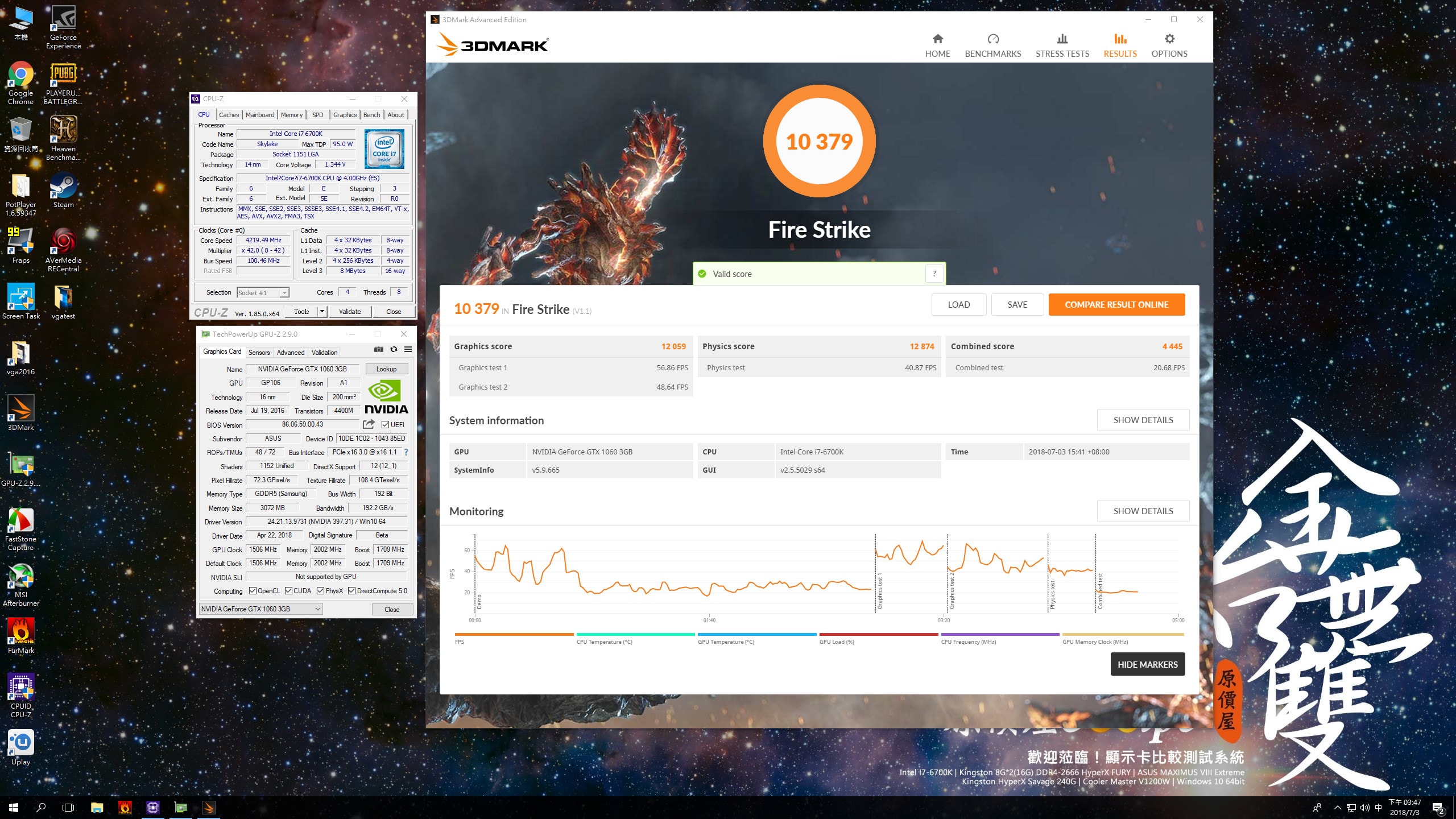Click Compare Result Online button

pos(1116,305)
